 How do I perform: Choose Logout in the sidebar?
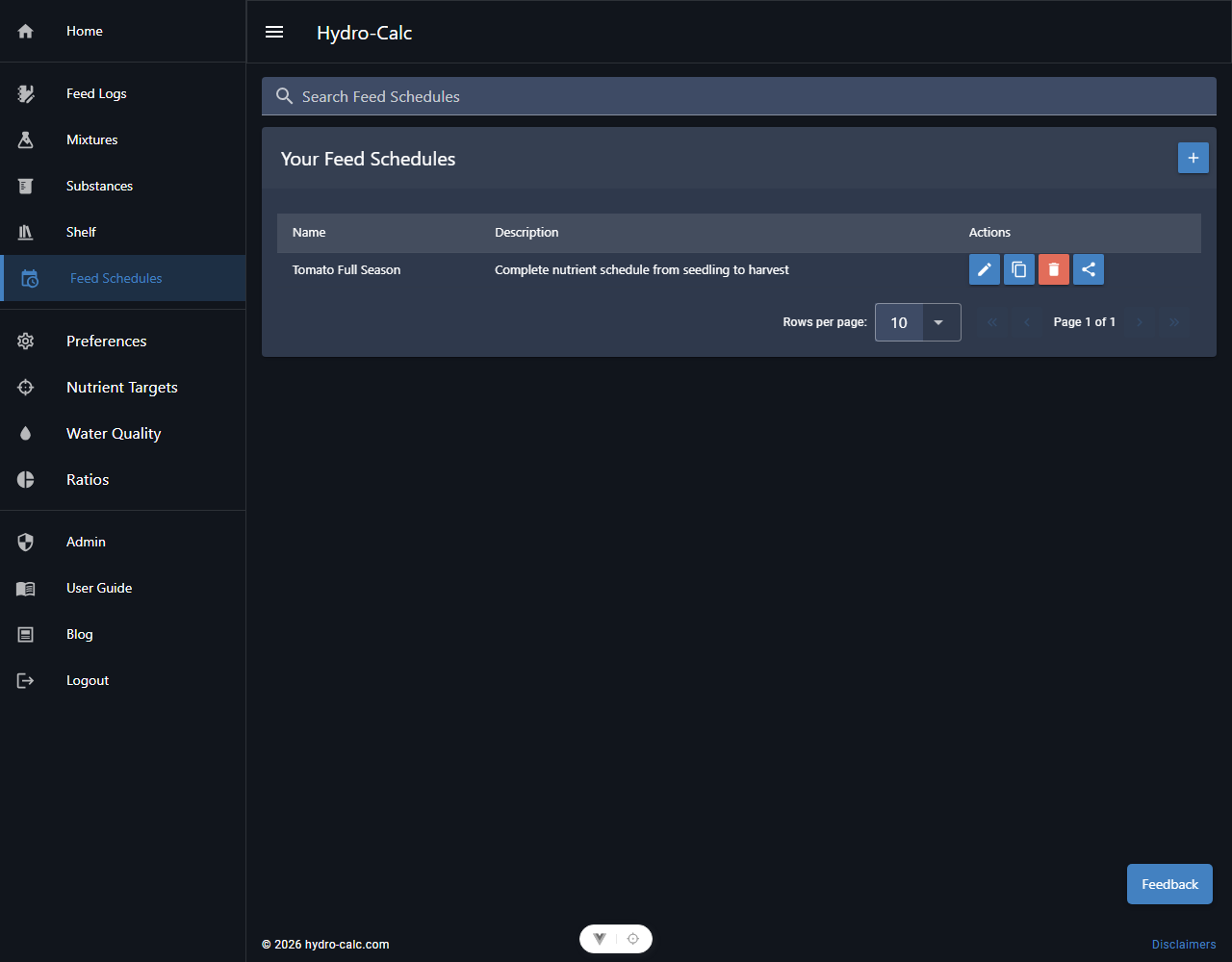click(x=123, y=680)
